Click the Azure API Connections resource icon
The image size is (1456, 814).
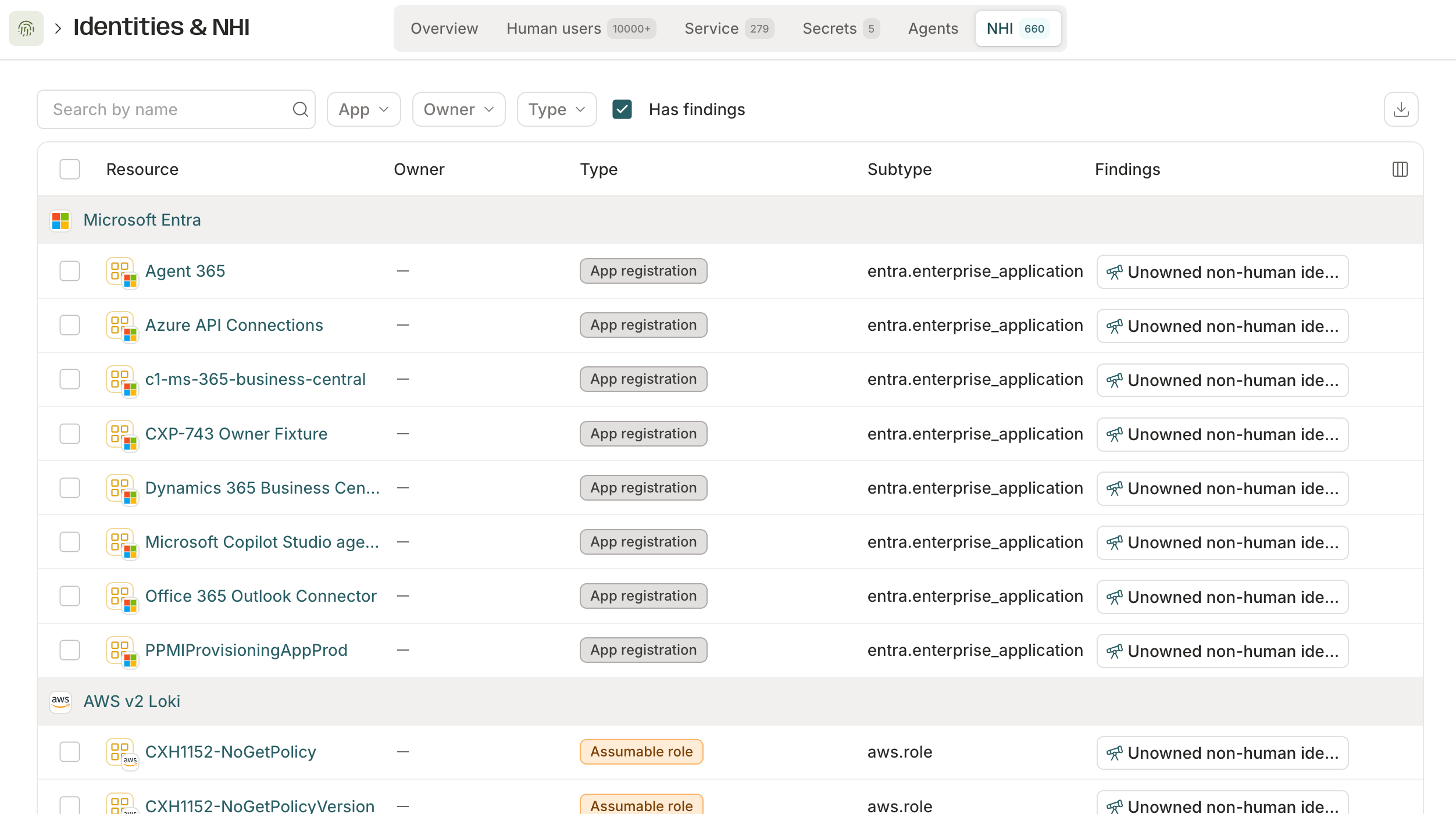click(x=122, y=326)
